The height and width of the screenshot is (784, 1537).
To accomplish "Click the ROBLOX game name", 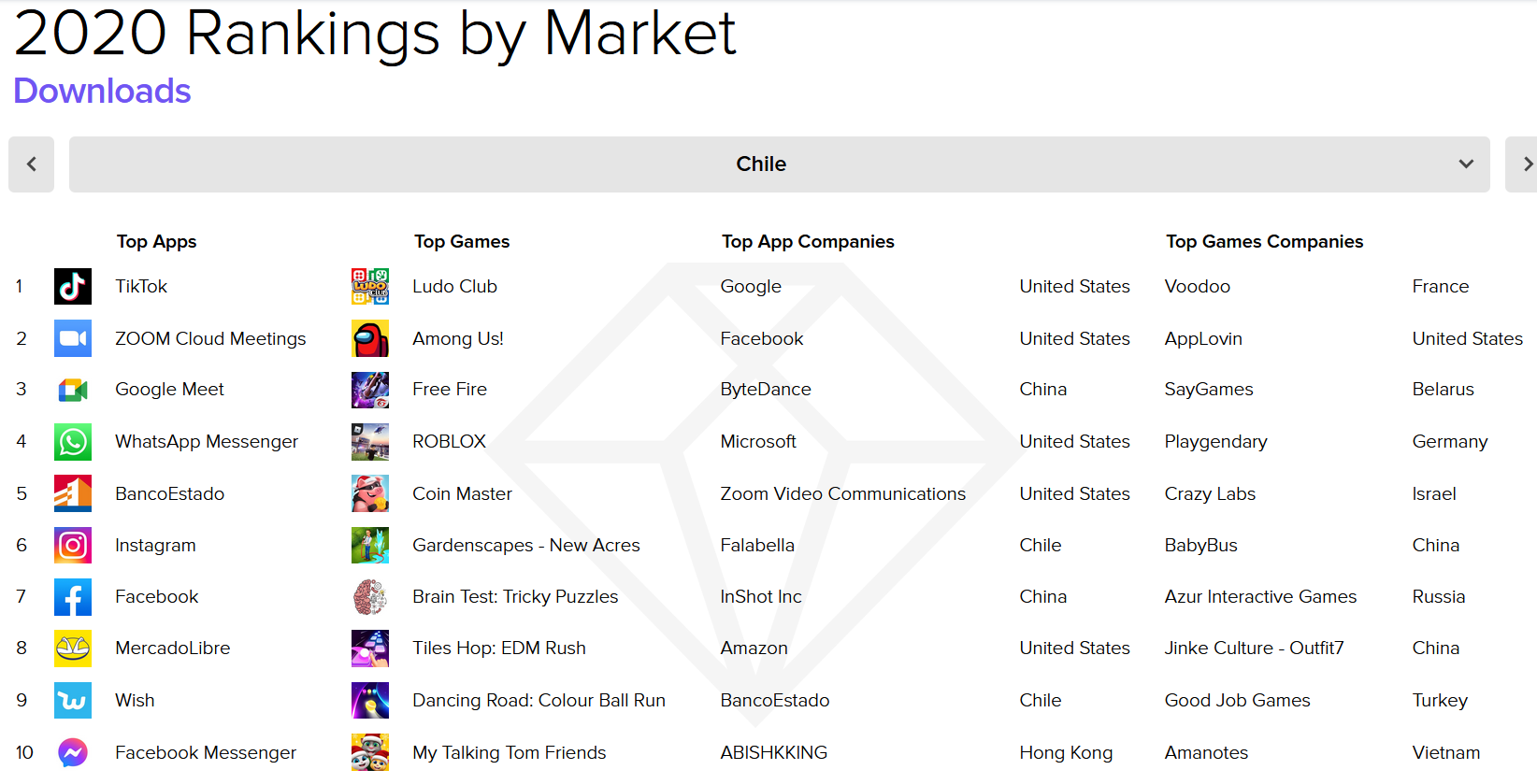I will pyautogui.click(x=450, y=441).
